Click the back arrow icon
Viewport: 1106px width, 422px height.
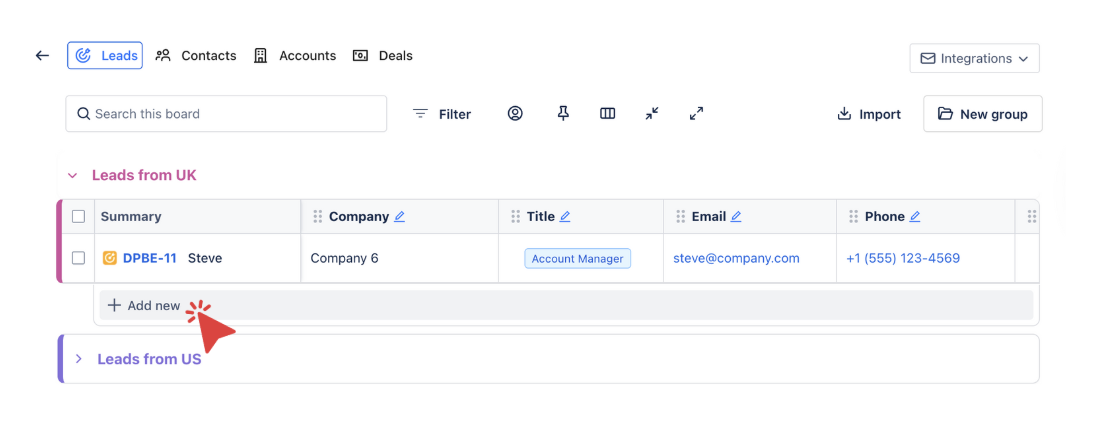pyautogui.click(x=42, y=56)
